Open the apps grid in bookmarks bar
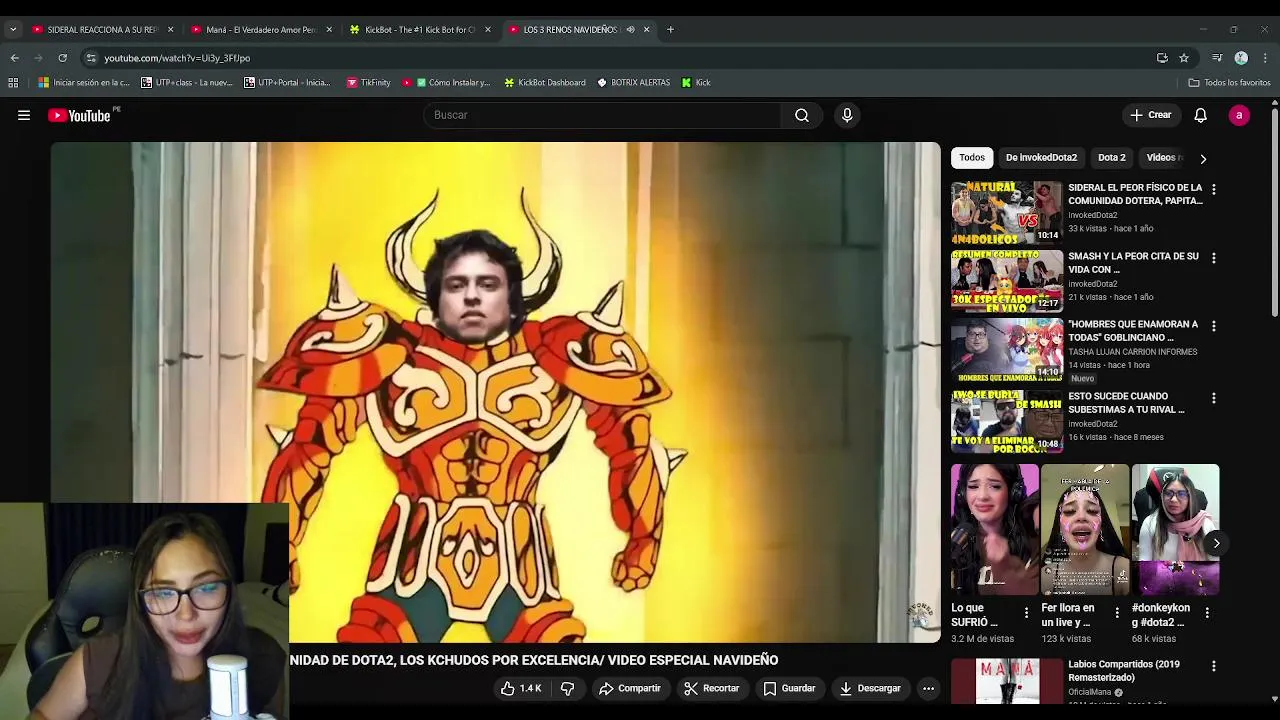Image resolution: width=1280 pixels, height=720 pixels. coord(13,83)
